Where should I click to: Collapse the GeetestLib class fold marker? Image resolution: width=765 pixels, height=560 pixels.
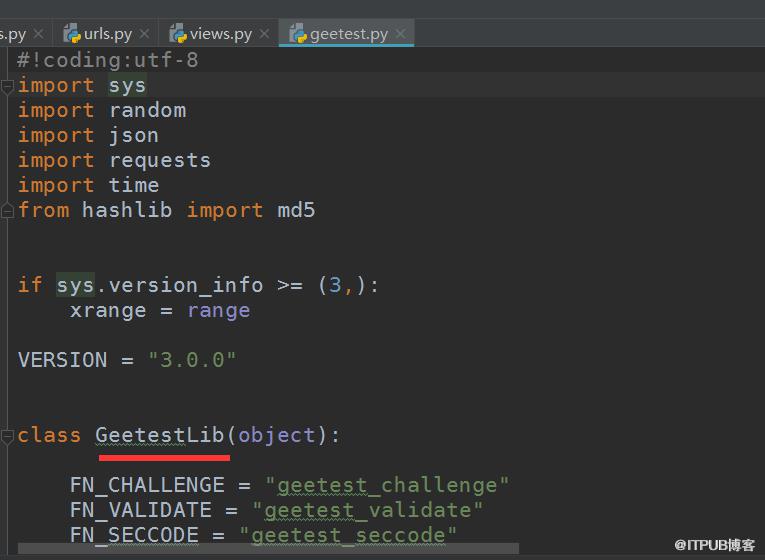7,436
